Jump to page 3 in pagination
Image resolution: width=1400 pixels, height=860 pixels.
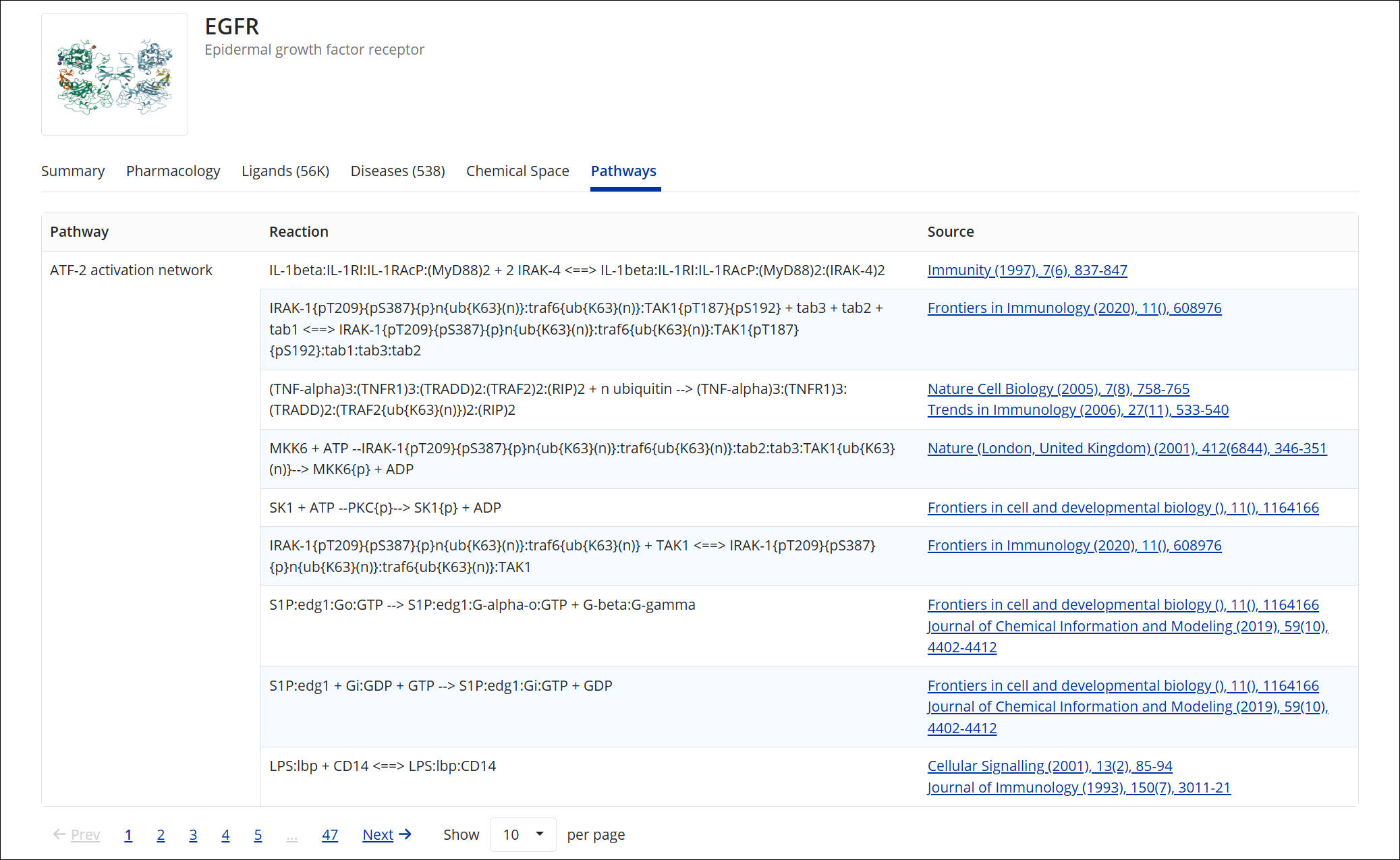(x=193, y=835)
